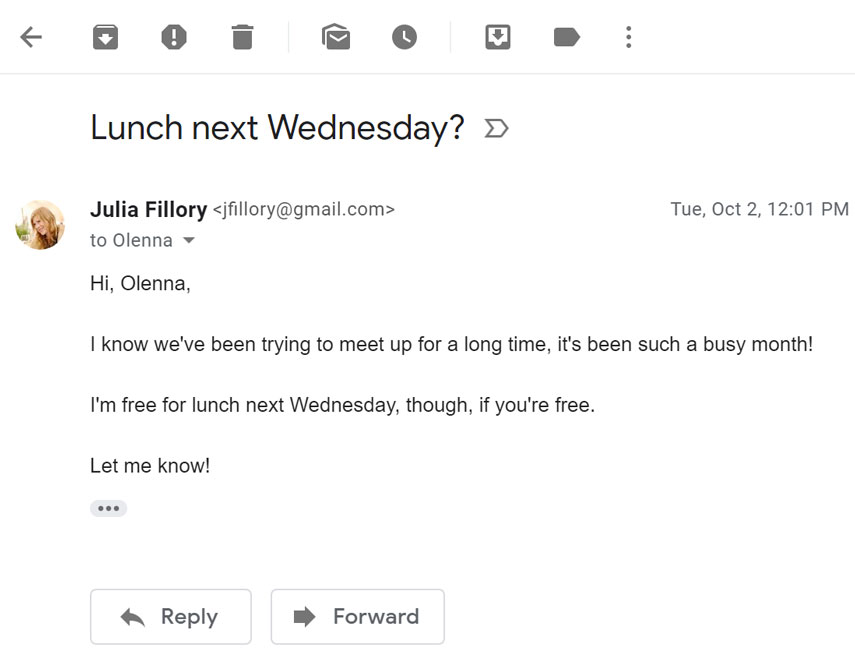Open the More options vertical dots
The width and height of the screenshot is (855, 667).
pyautogui.click(x=628, y=38)
